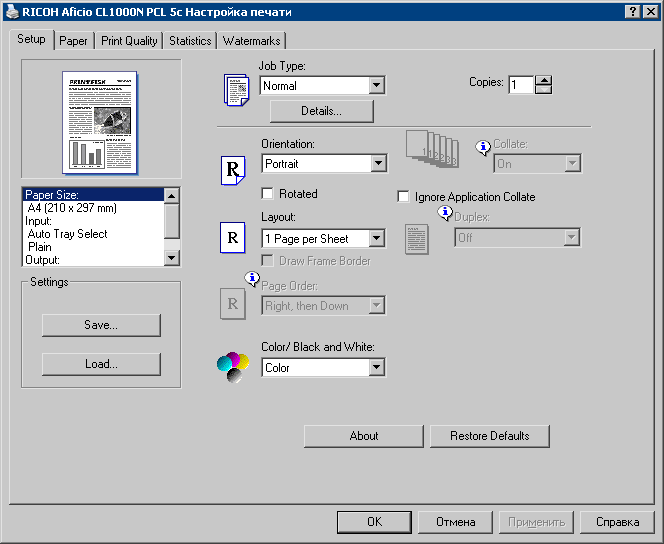Open the Page Order dropdown
This screenshot has width=664, height=544.
pos(376,305)
